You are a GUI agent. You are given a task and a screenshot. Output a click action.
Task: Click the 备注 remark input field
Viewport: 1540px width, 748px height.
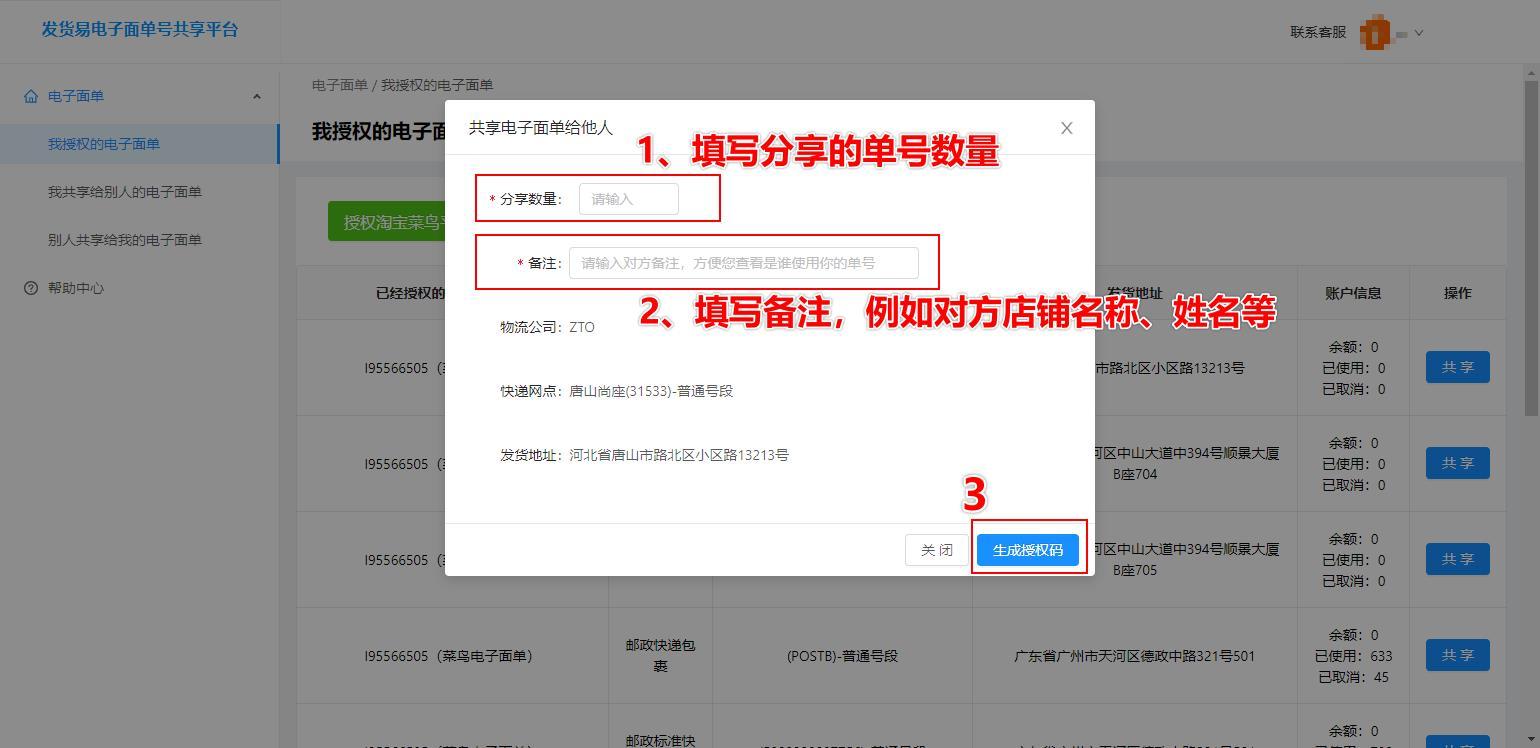743,263
